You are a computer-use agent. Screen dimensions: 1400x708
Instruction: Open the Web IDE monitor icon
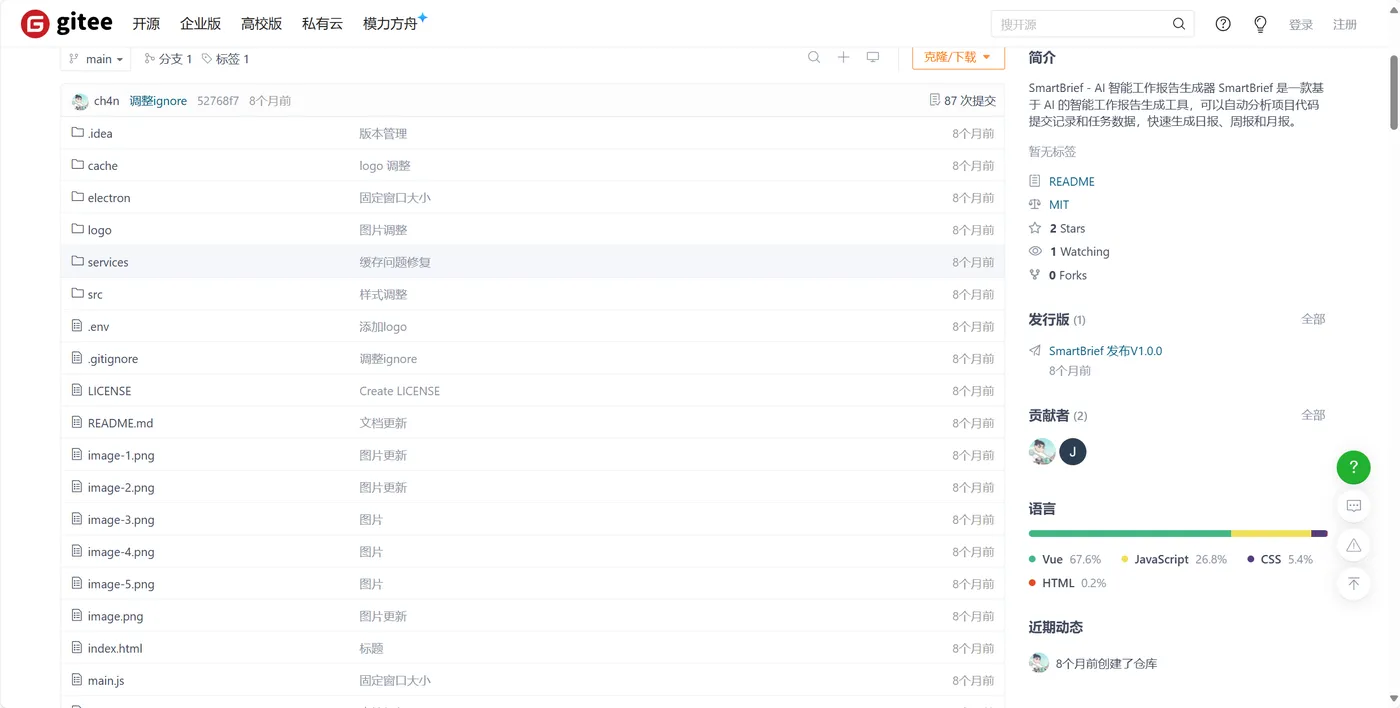(x=873, y=58)
